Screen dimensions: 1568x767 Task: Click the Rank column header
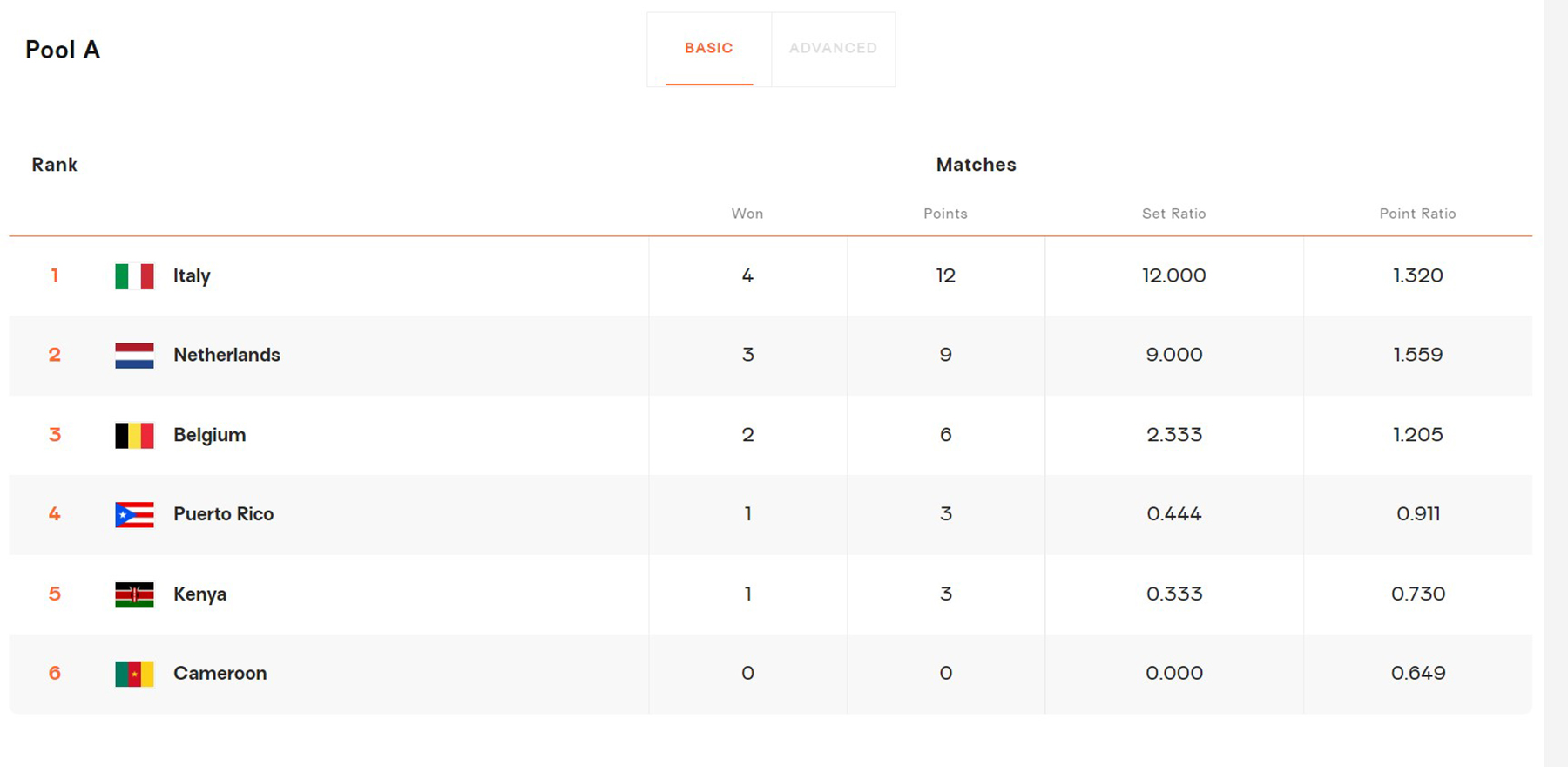pyautogui.click(x=54, y=165)
